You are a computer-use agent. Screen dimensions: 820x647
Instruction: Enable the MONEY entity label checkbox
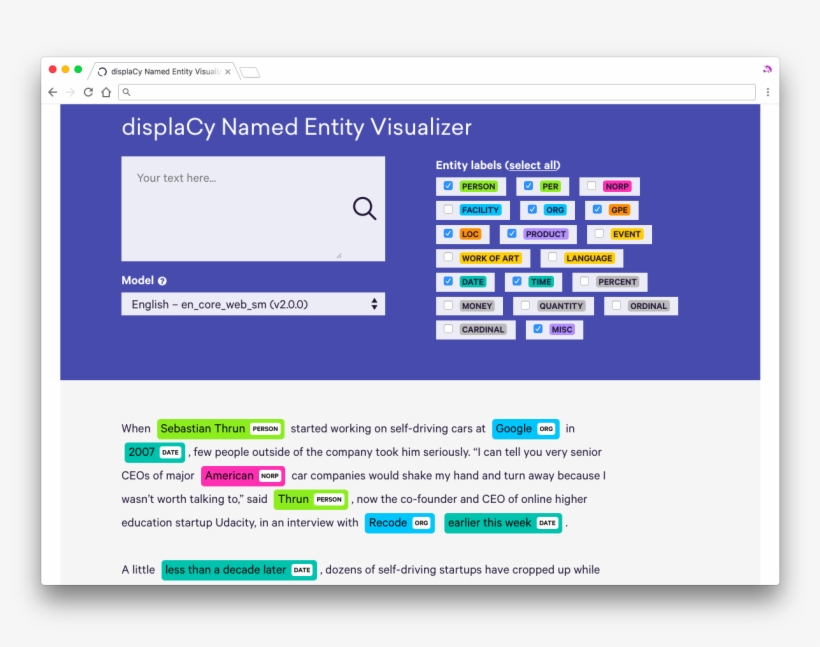pyautogui.click(x=448, y=305)
